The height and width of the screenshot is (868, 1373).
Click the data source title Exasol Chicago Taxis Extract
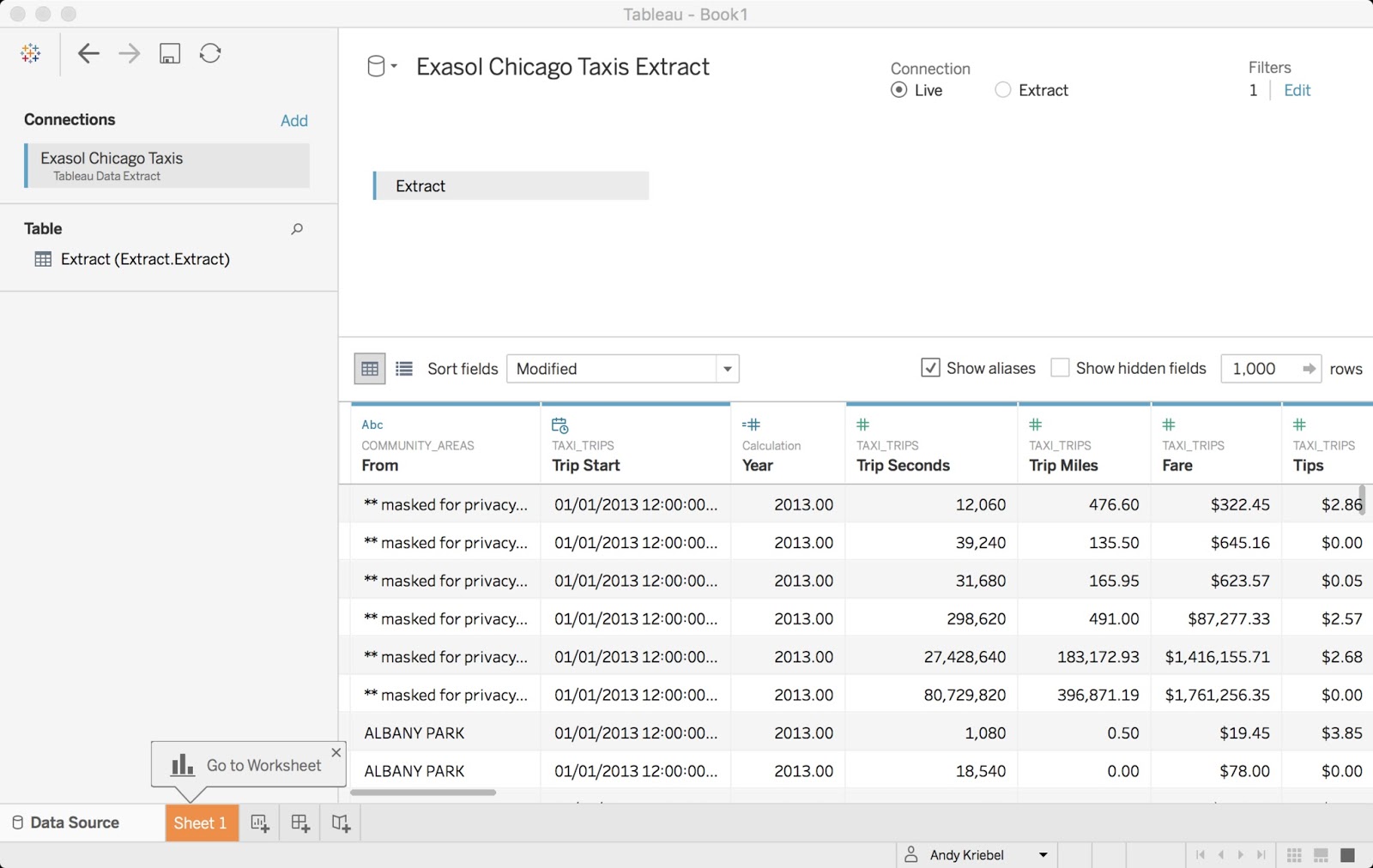[x=563, y=67]
